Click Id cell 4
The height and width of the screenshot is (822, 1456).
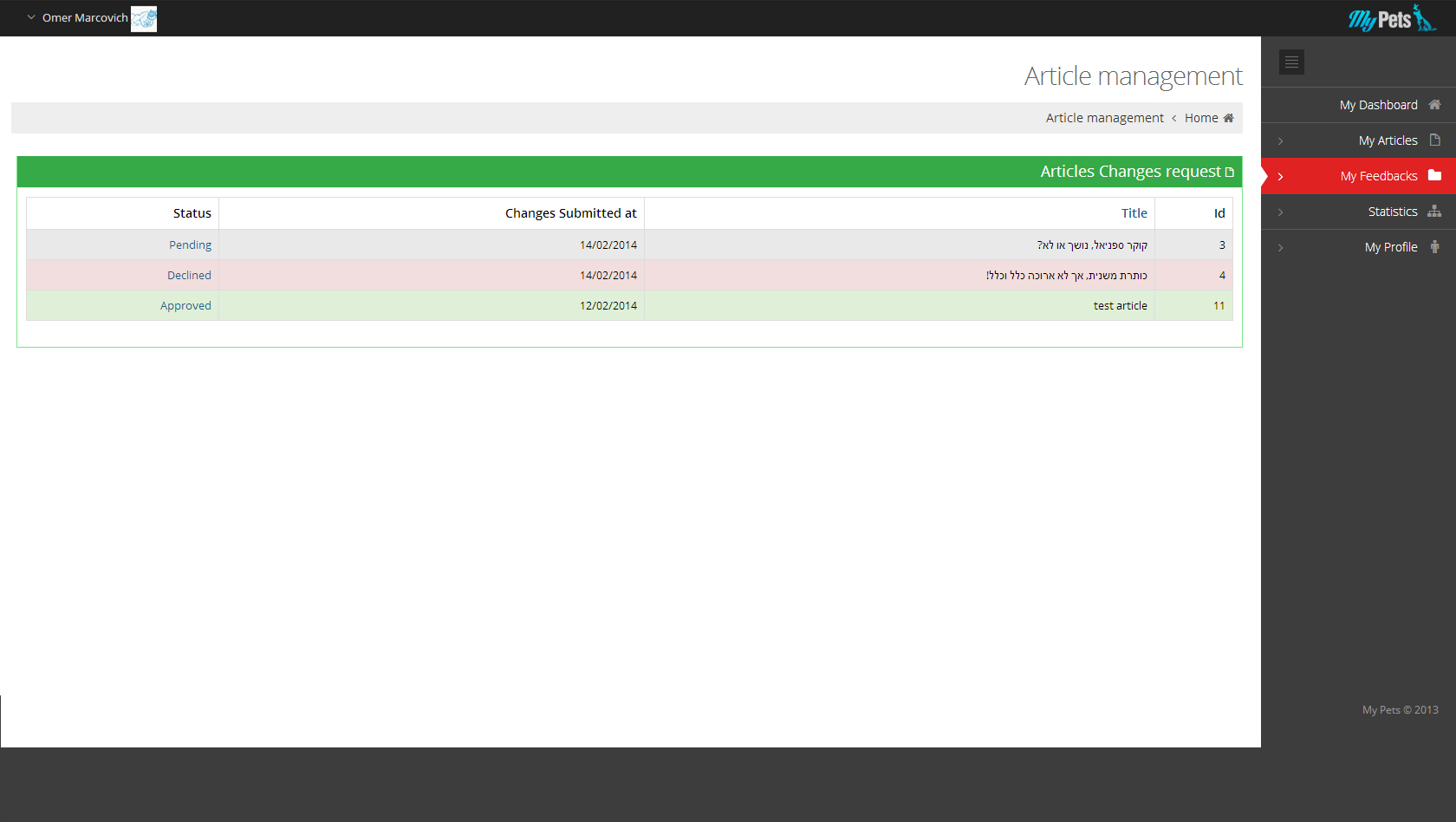pyautogui.click(x=1193, y=275)
